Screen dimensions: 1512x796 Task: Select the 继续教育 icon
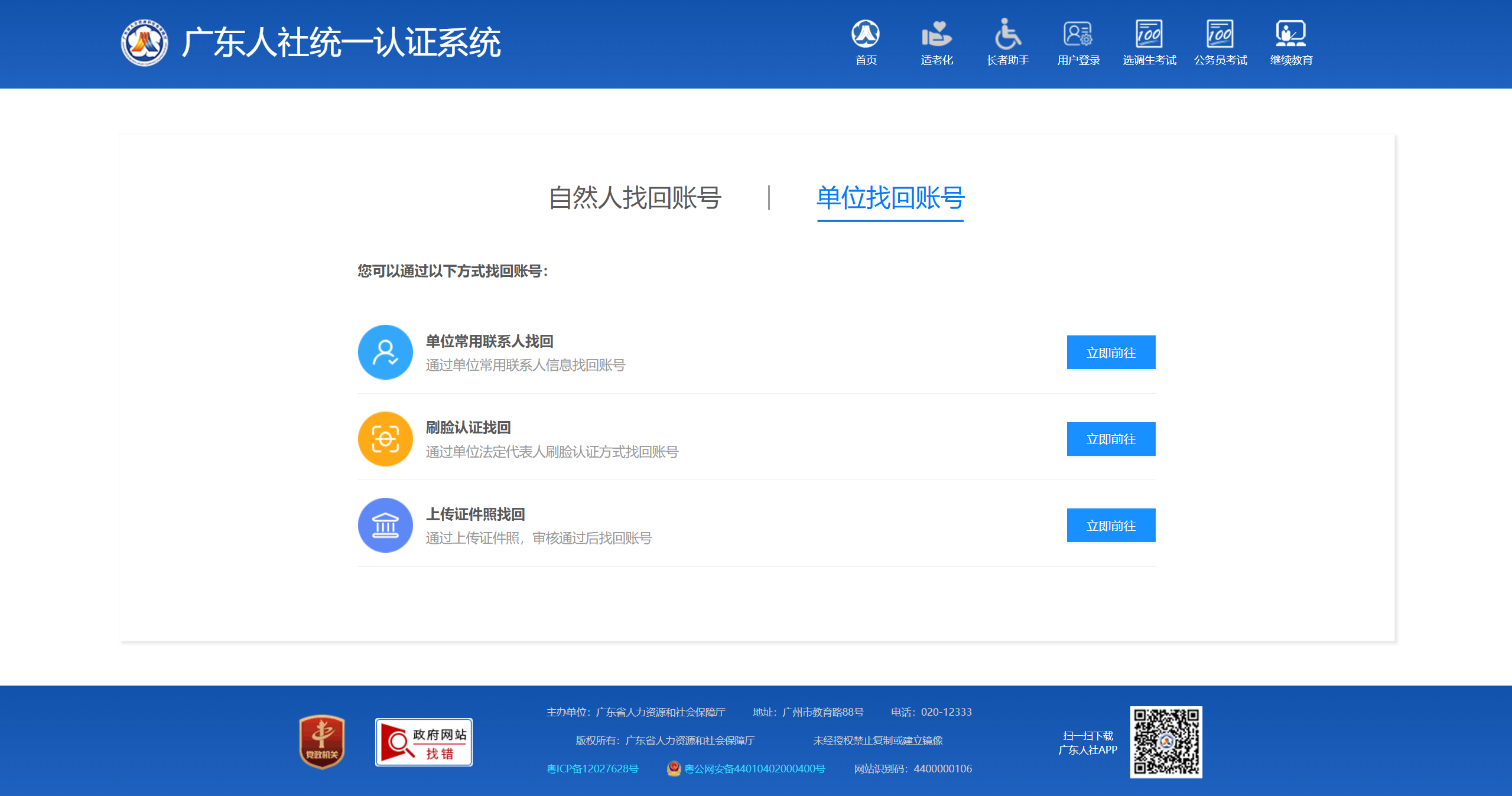[1291, 34]
